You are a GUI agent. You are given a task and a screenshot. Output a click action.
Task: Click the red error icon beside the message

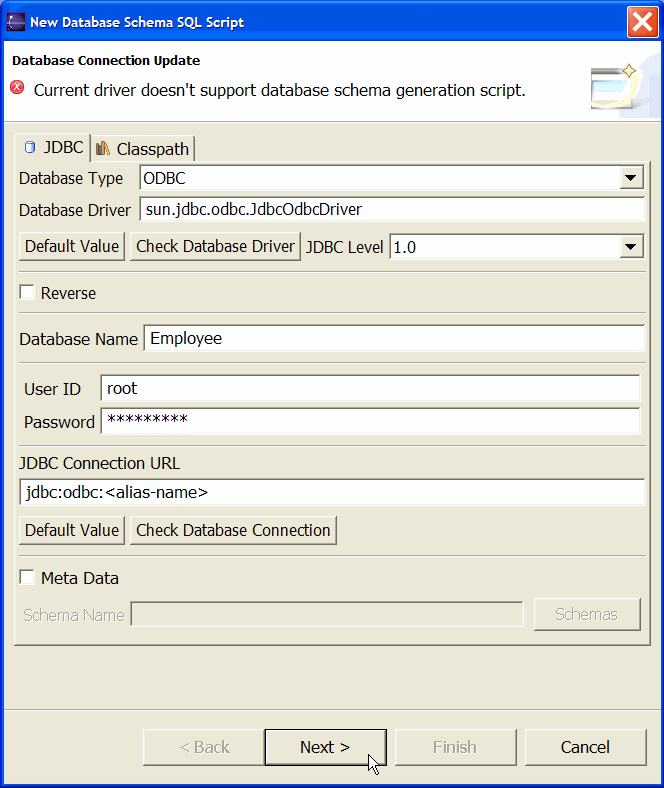coord(17,87)
